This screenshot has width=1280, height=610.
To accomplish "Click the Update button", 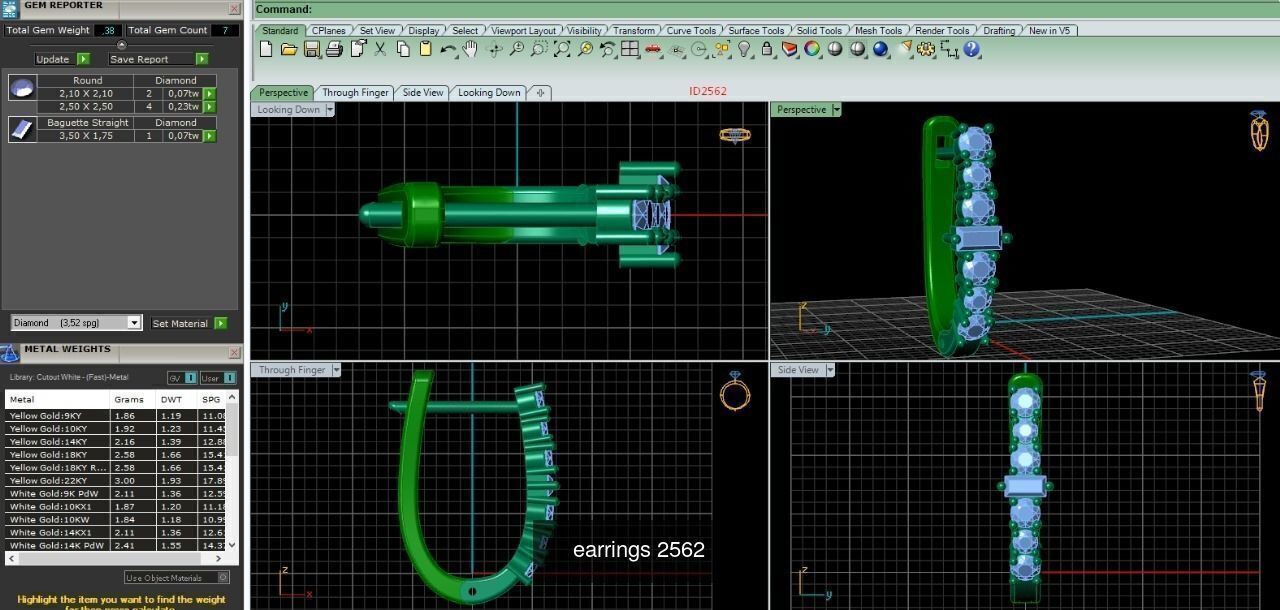I will [x=62, y=59].
